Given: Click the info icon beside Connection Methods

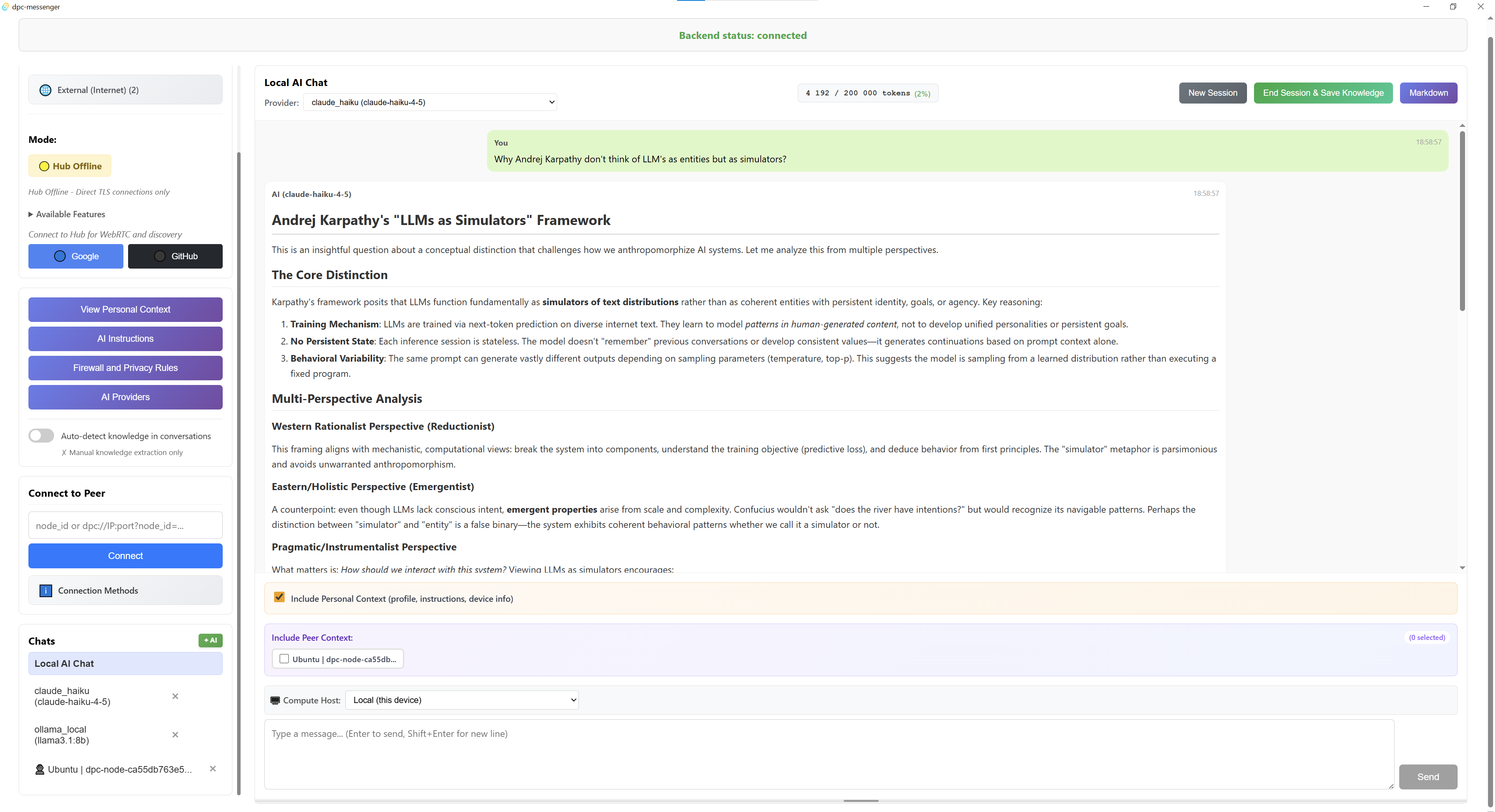Looking at the screenshot, I should pos(45,590).
